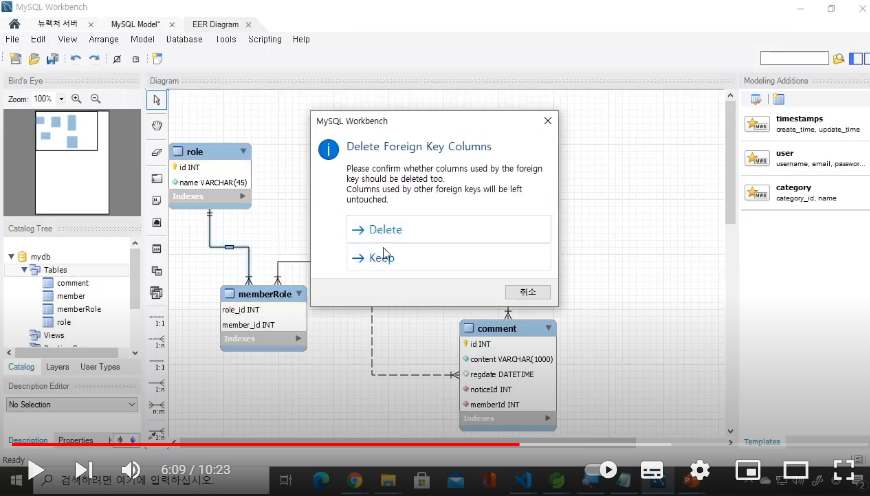Open the Scripting menu
This screenshot has height=496, width=870.
[265, 39]
